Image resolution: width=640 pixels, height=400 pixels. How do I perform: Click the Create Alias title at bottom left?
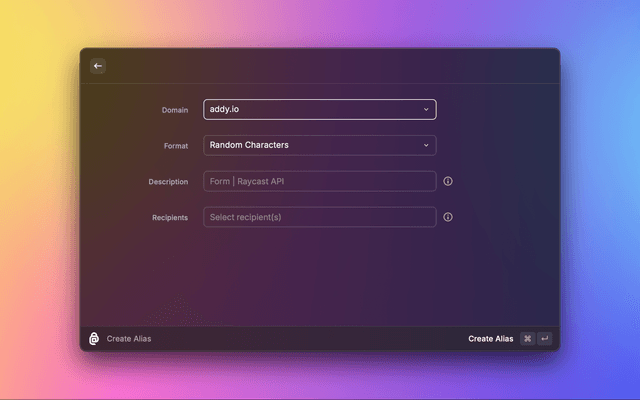tap(129, 339)
